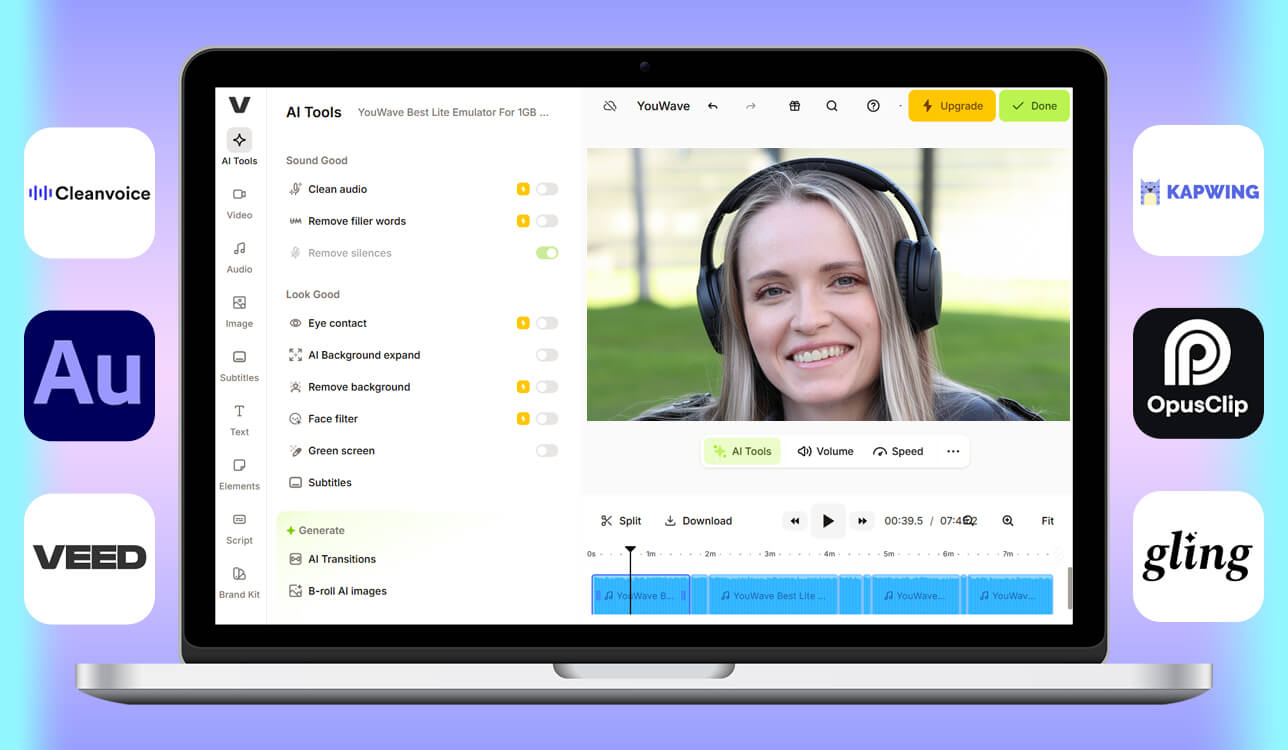The height and width of the screenshot is (750, 1288).
Task: Click the Eye contact premium badge
Action: pos(523,323)
